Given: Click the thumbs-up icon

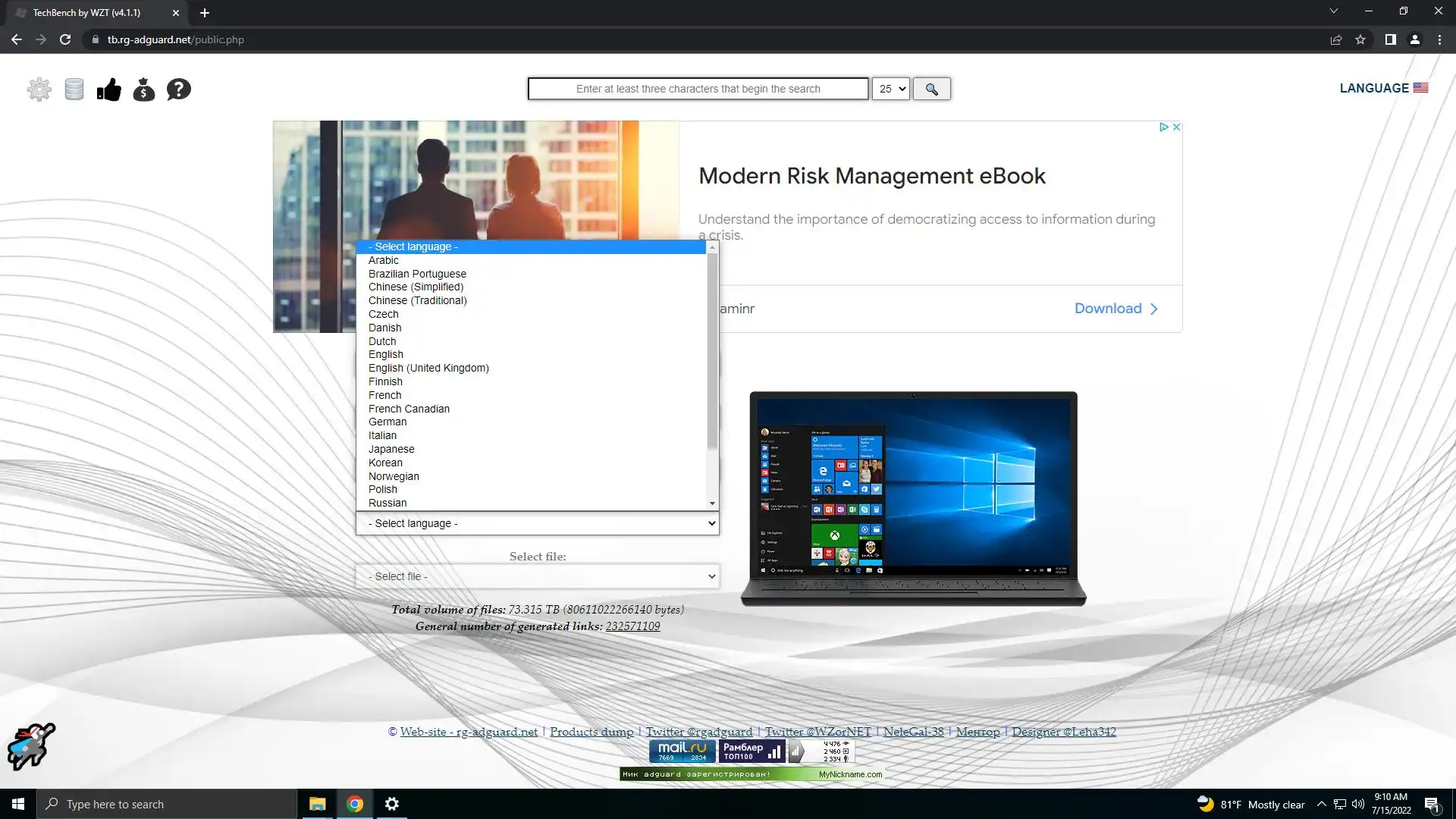Looking at the screenshot, I should (x=109, y=89).
